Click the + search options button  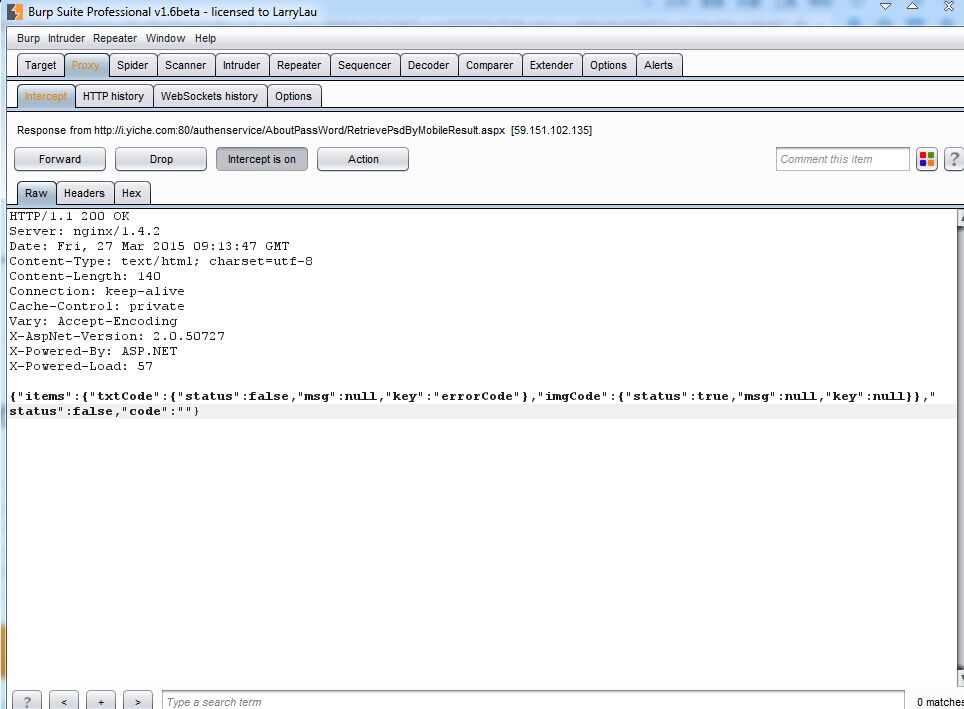[x=101, y=701]
